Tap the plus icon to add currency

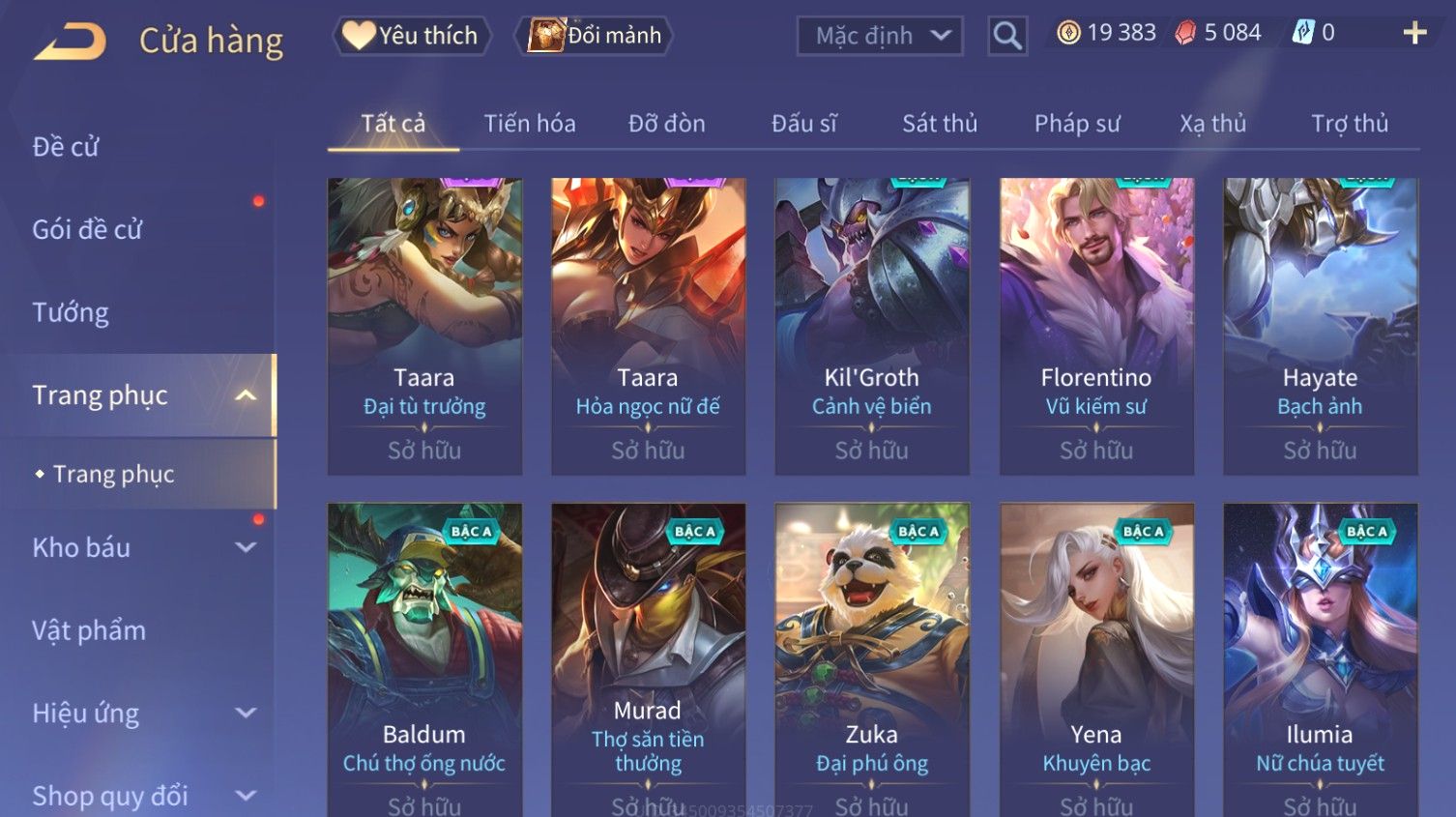1414,34
